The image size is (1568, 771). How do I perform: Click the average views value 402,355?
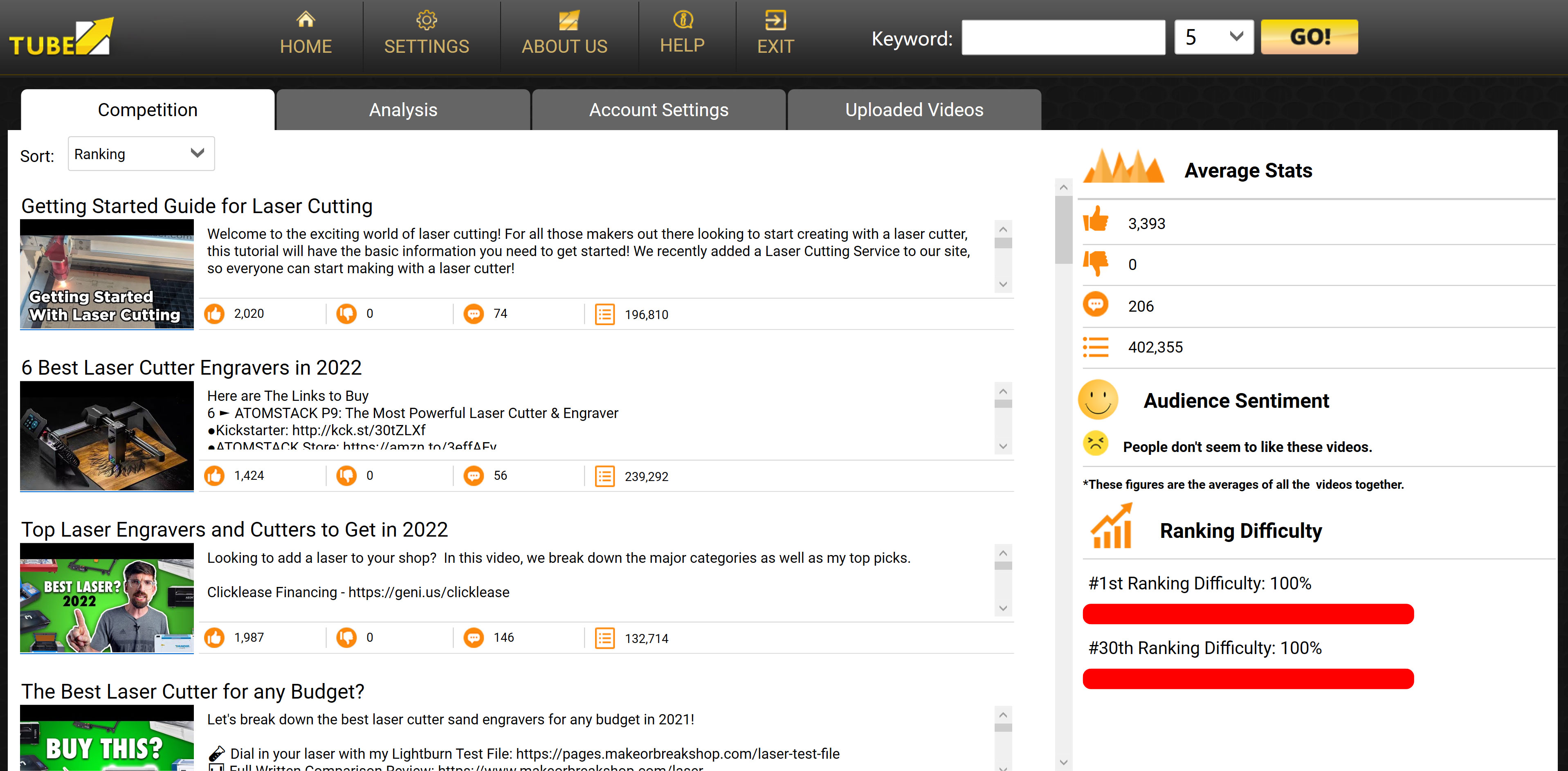pyautogui.click(x=1155, y=347)
